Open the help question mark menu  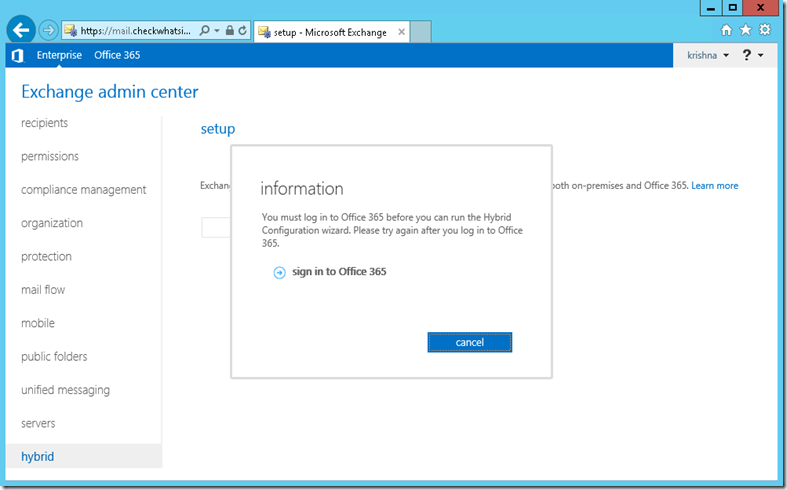(752, 55)
